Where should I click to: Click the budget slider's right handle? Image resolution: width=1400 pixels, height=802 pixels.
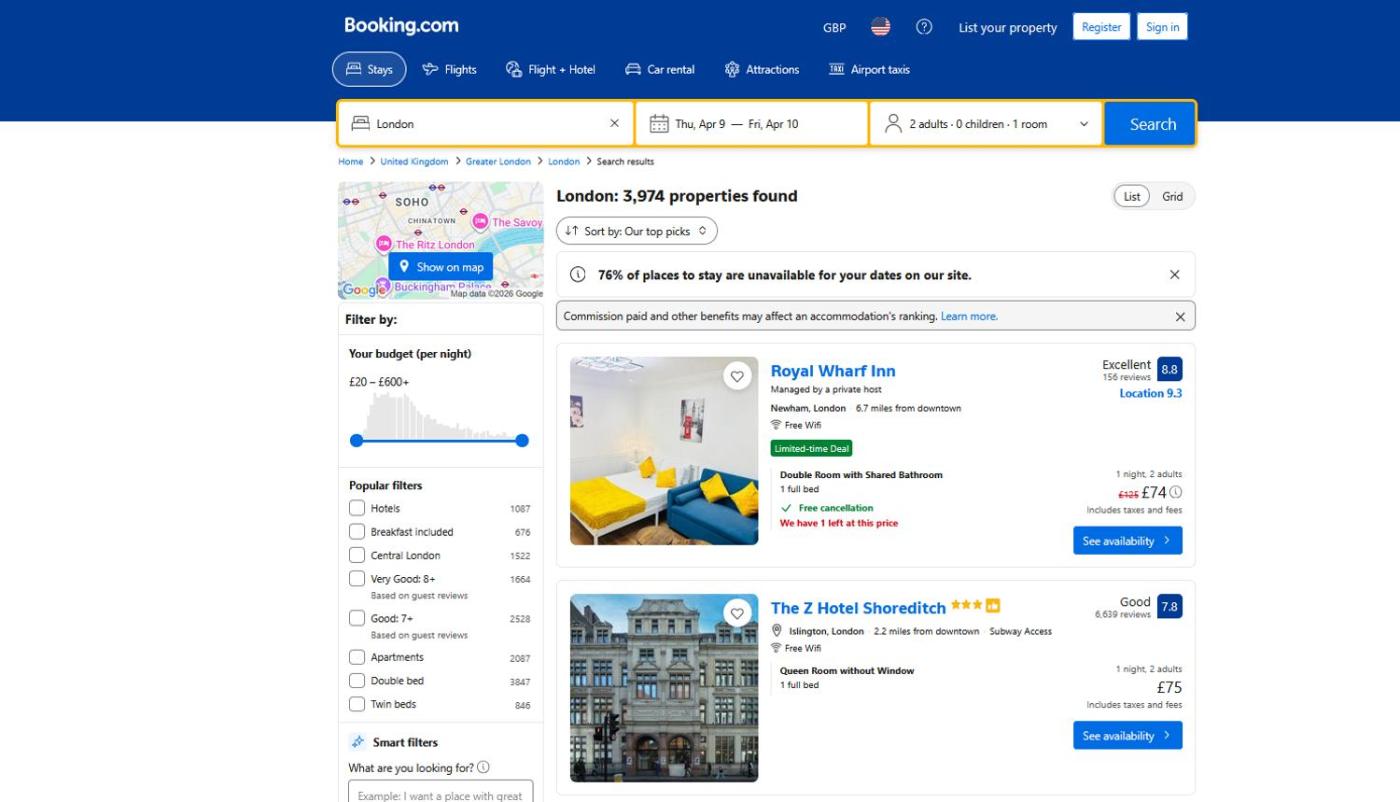(x=522, y=440)
